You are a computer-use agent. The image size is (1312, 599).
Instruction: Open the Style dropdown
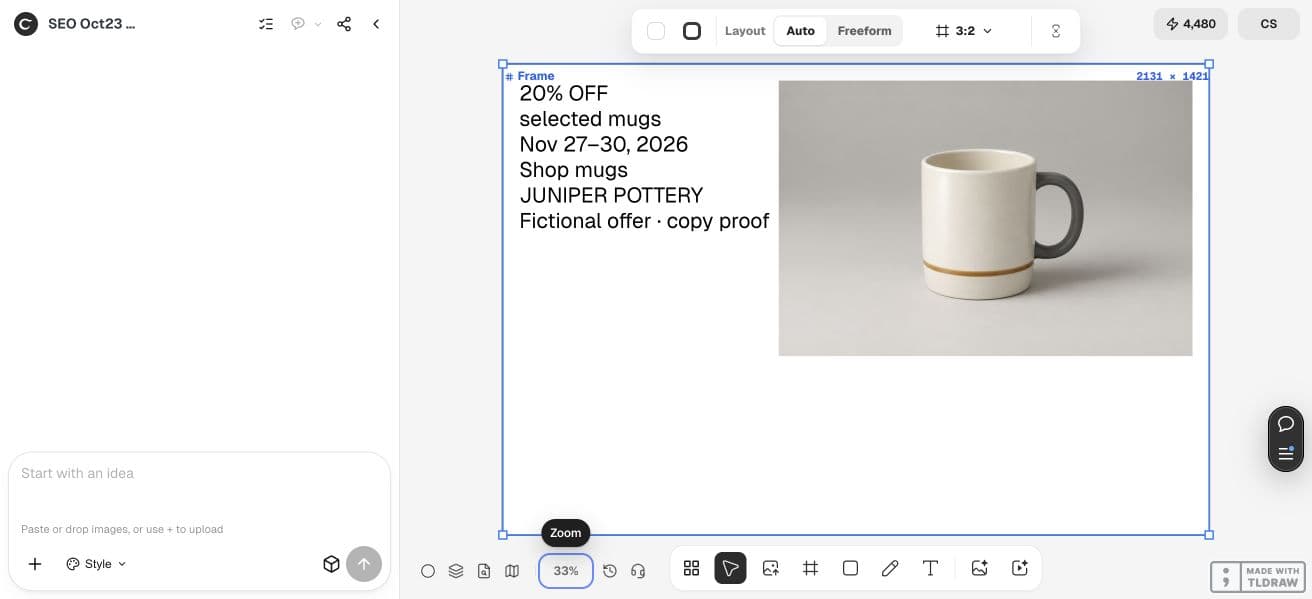coord(97,564)
